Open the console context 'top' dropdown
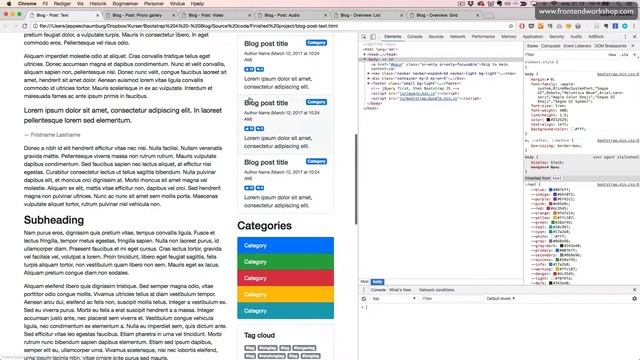The image size is (640, 360). coord(393,299)
